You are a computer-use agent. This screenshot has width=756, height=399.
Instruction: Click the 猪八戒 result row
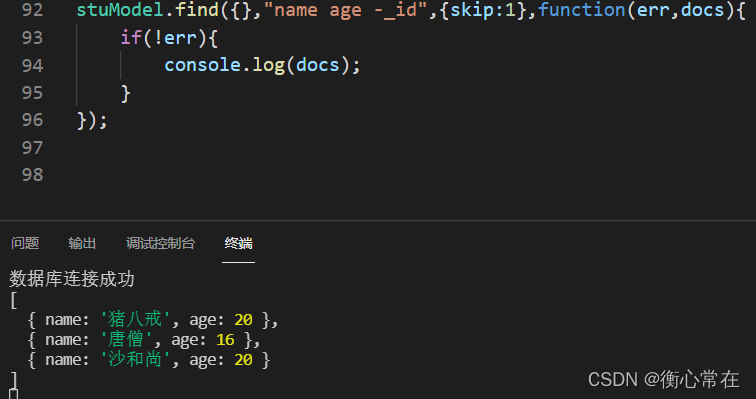[153, 319]
